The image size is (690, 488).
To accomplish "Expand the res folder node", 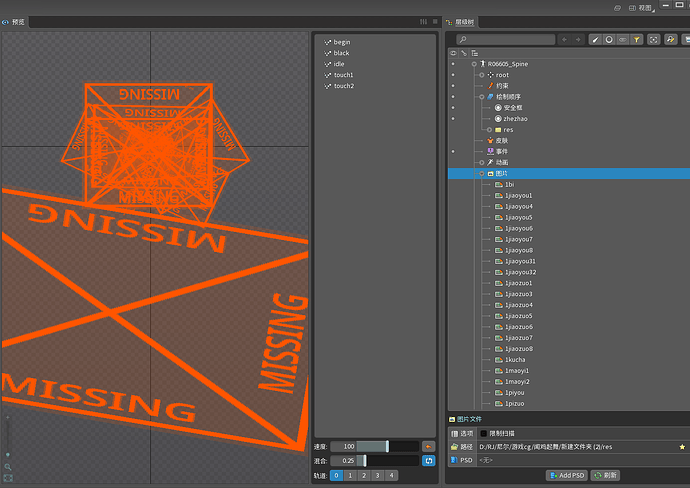I will (489, 130).
